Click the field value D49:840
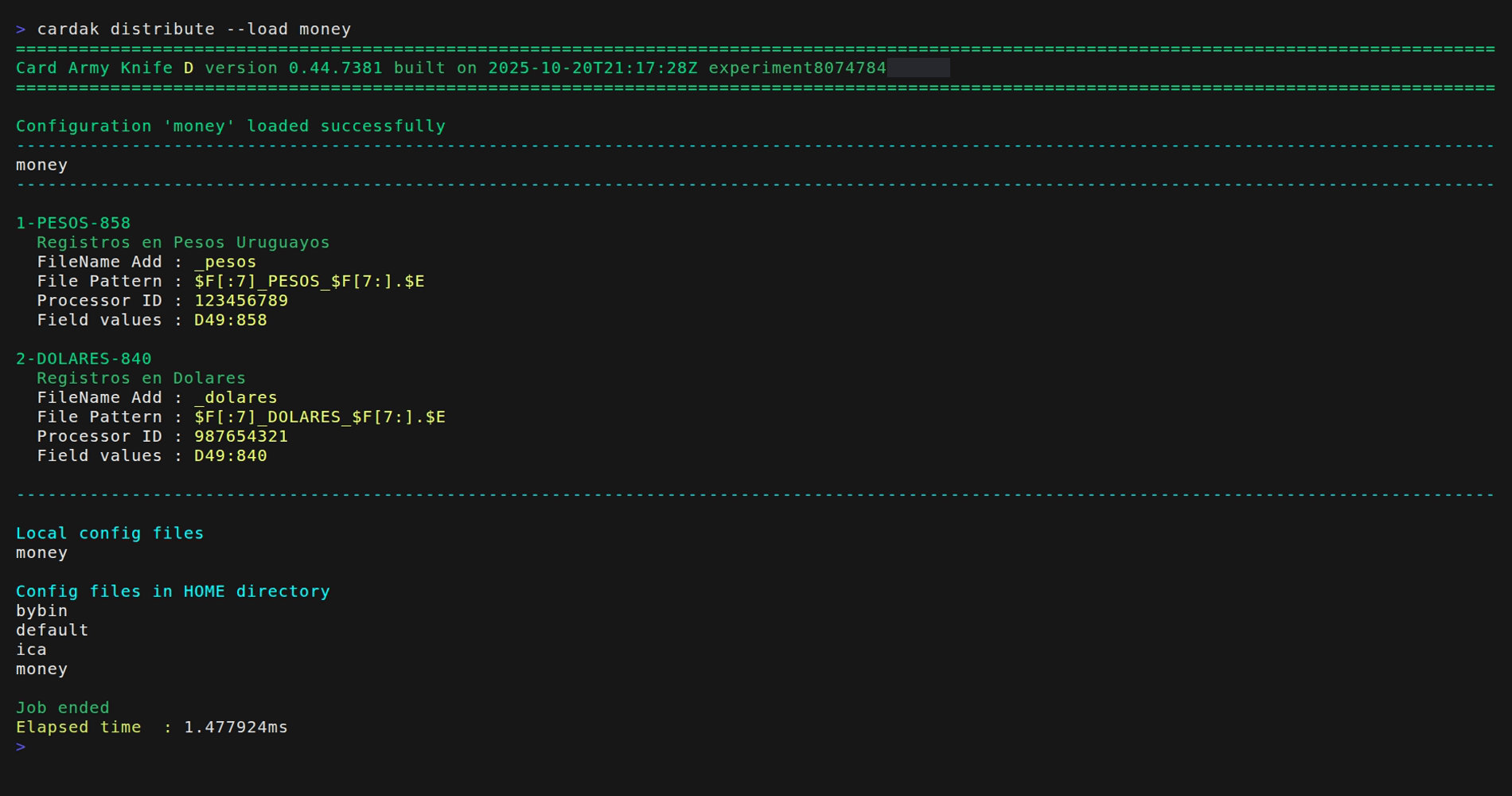1512x796 pixels. [x=231, y=456]
